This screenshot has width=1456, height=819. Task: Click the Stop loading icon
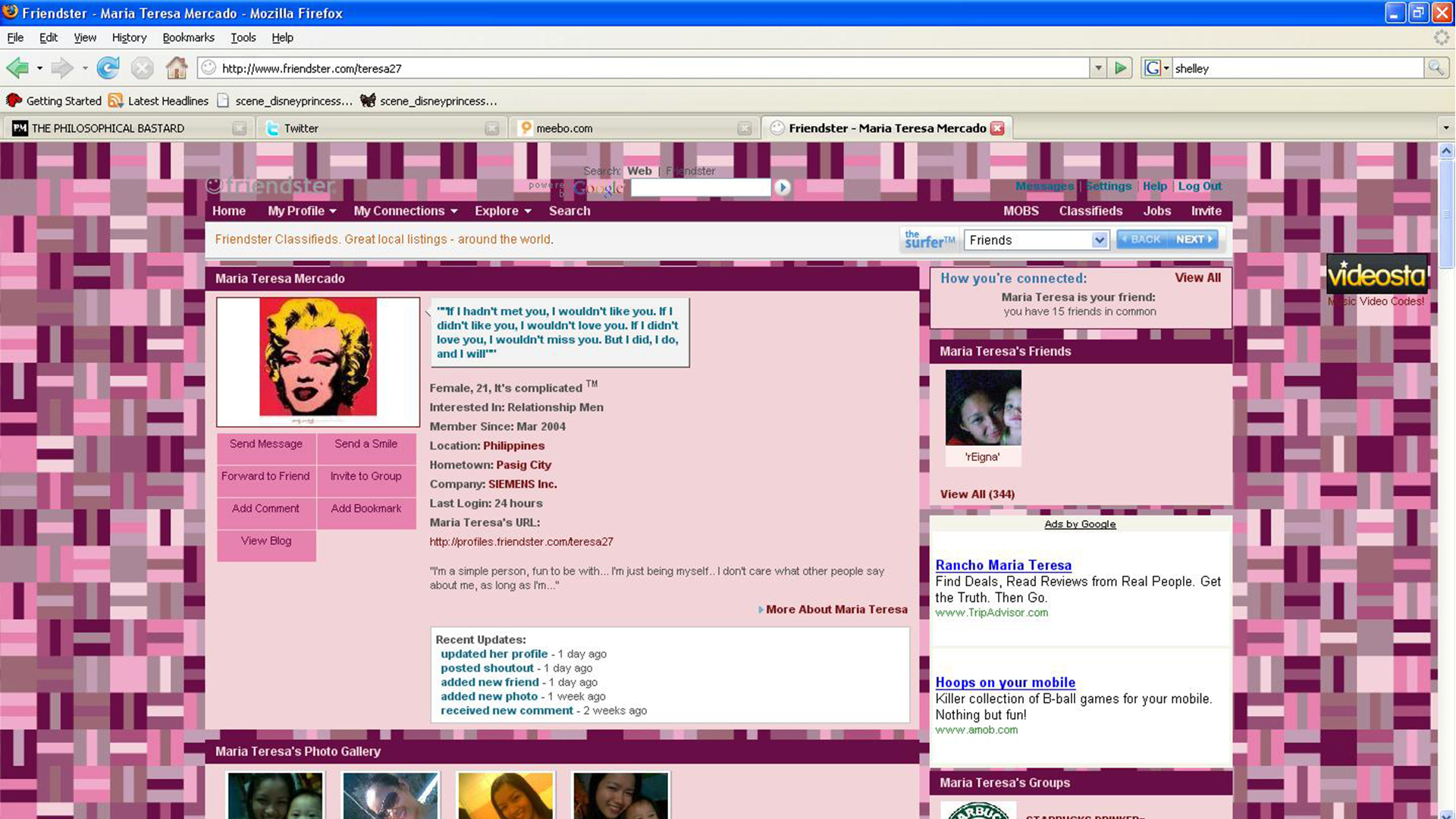coord(142,68)
